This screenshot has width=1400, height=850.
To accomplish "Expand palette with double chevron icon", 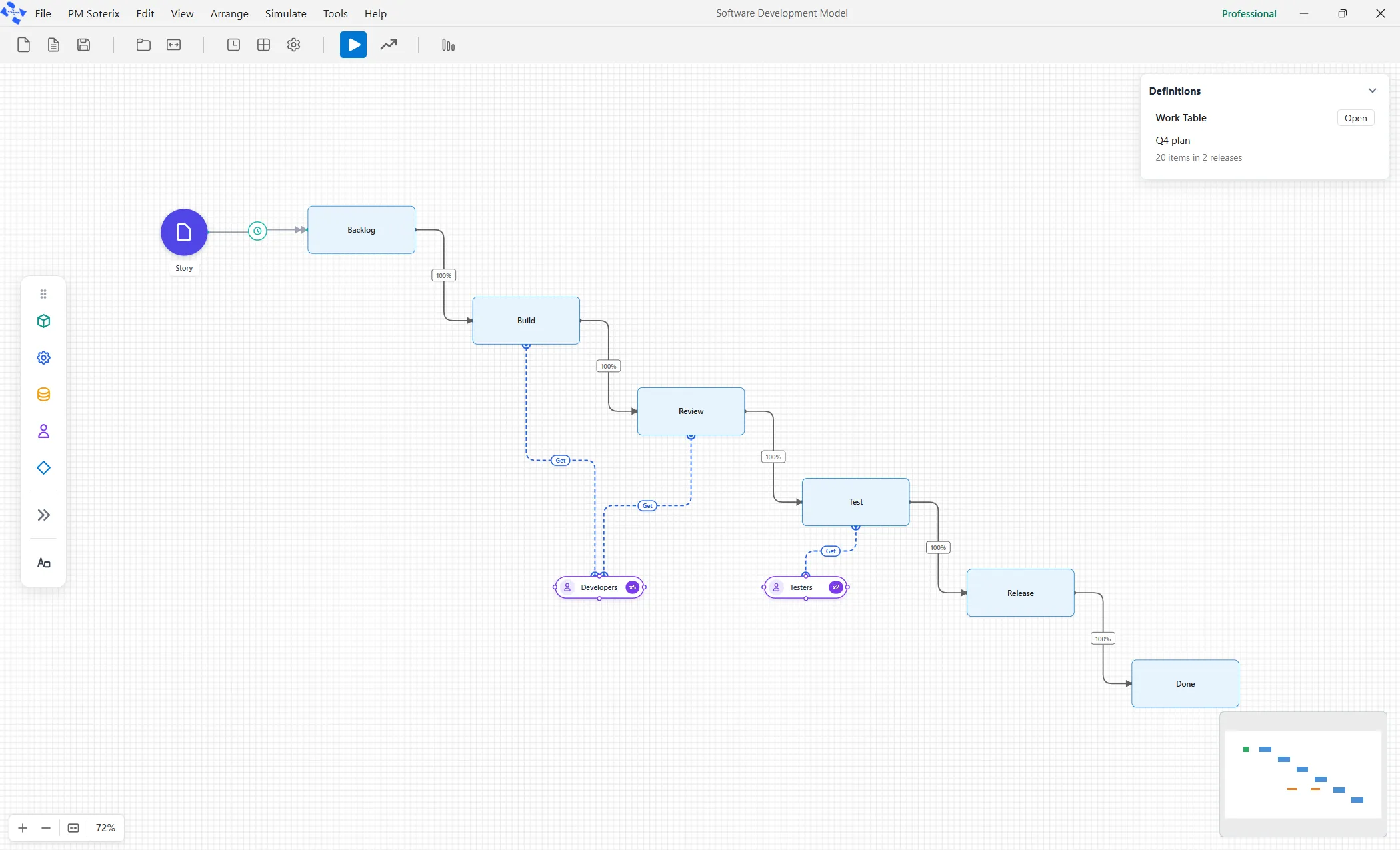I will [x=43, y=515].
